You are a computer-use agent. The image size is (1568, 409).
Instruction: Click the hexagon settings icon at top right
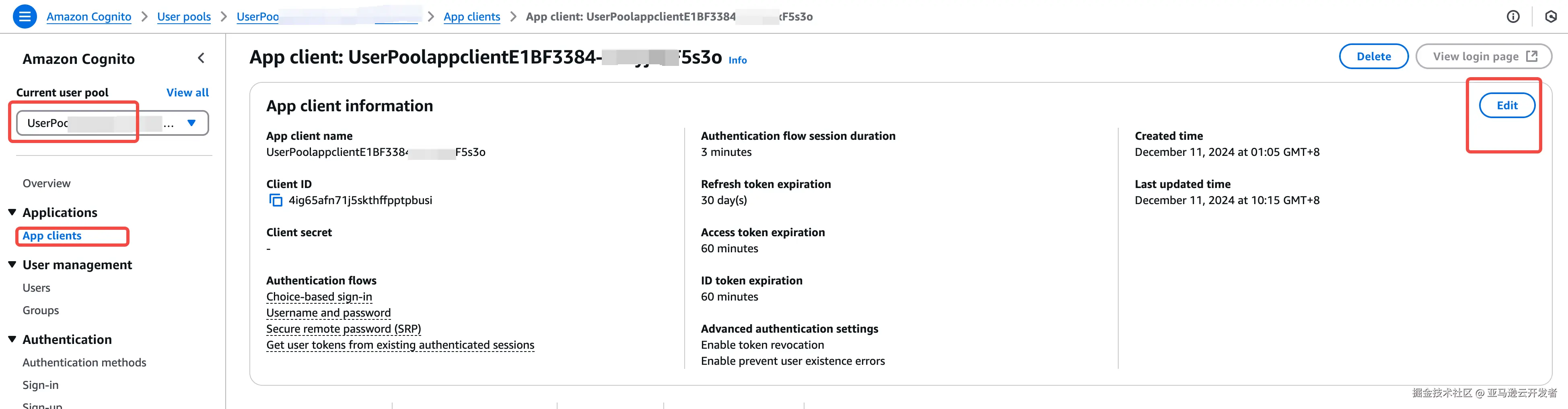(1550, 16)
